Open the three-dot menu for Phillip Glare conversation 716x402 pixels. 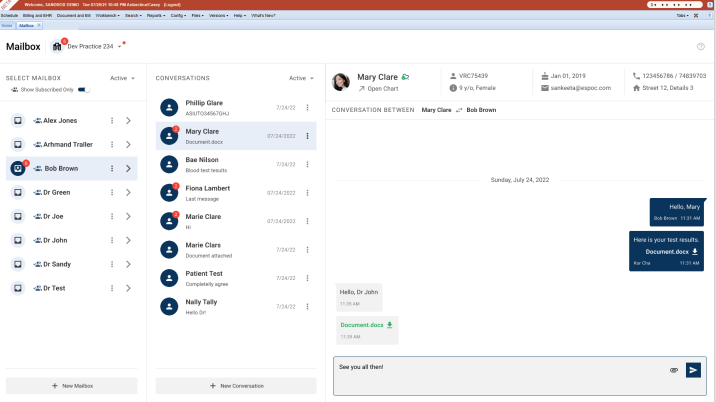307,107
